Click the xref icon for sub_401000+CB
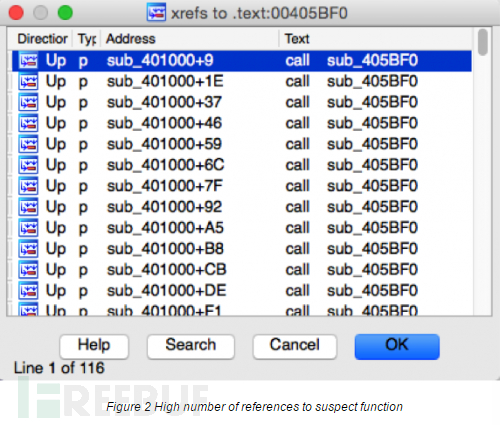 28,270
